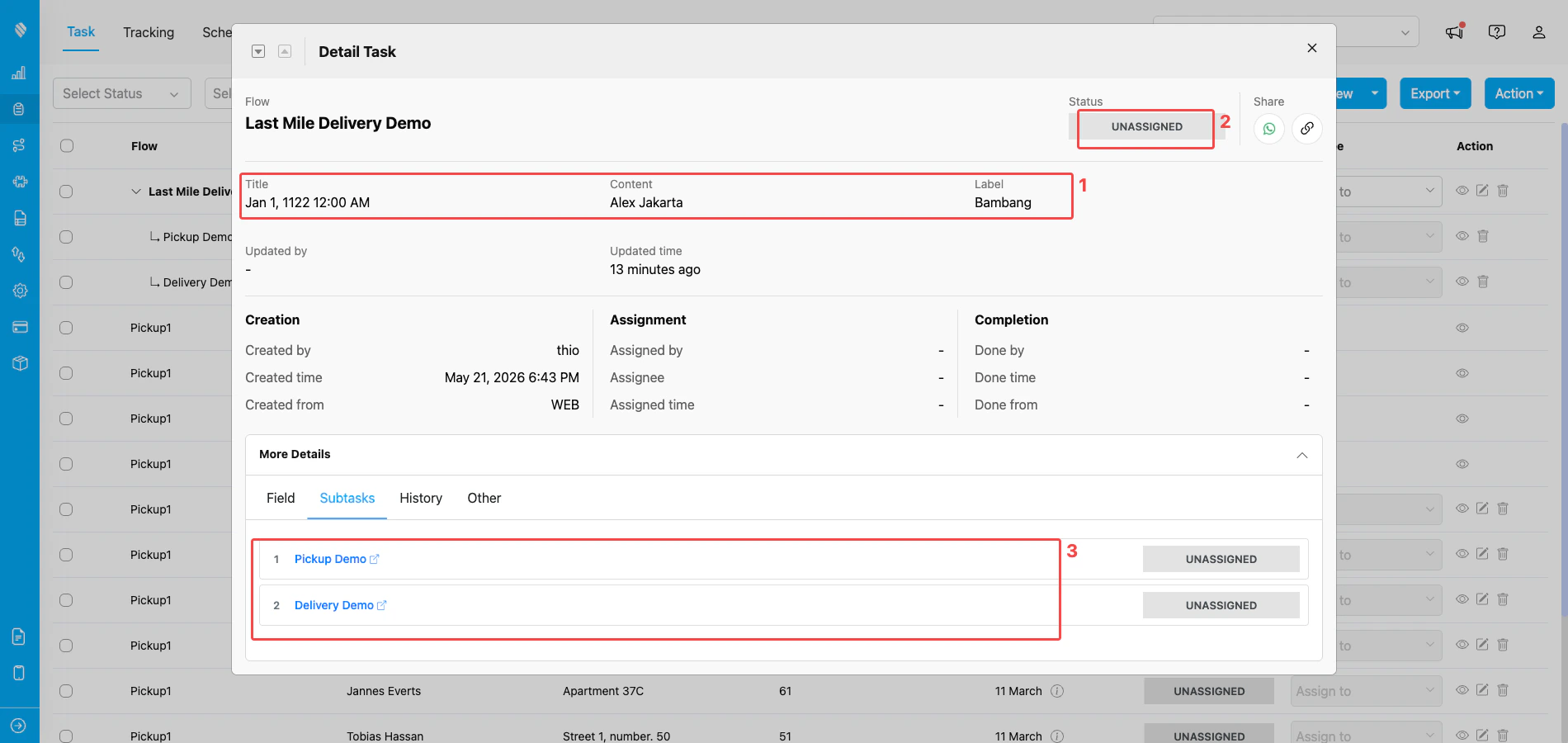The width and height of the screenshot is (1568, 743).
Task: Open analytics chart icon in sidebar
Action: coord(20,73)
